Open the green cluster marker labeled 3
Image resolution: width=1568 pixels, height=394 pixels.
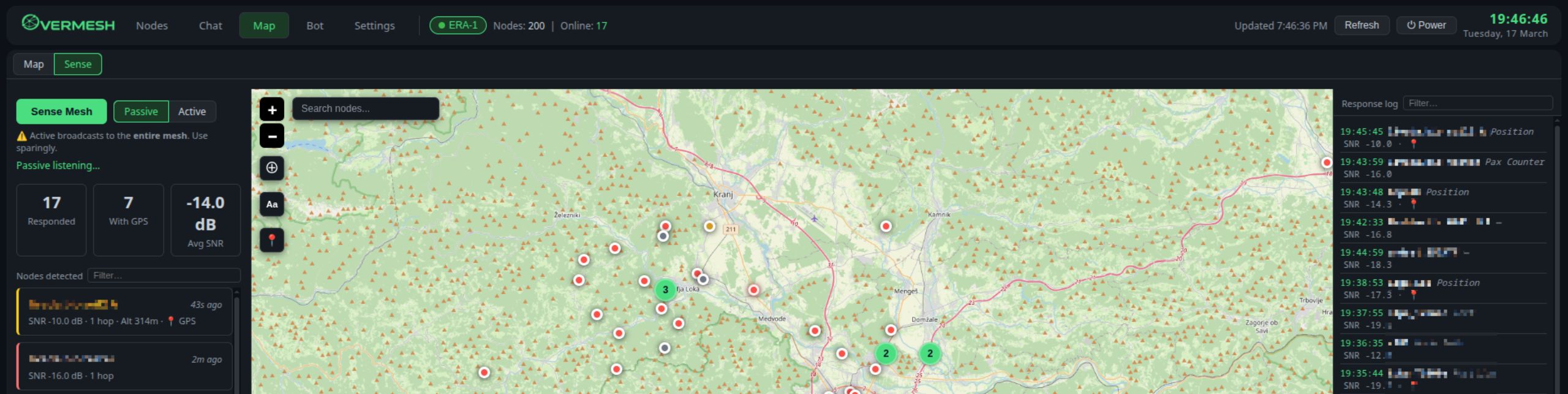pos(665,290)
